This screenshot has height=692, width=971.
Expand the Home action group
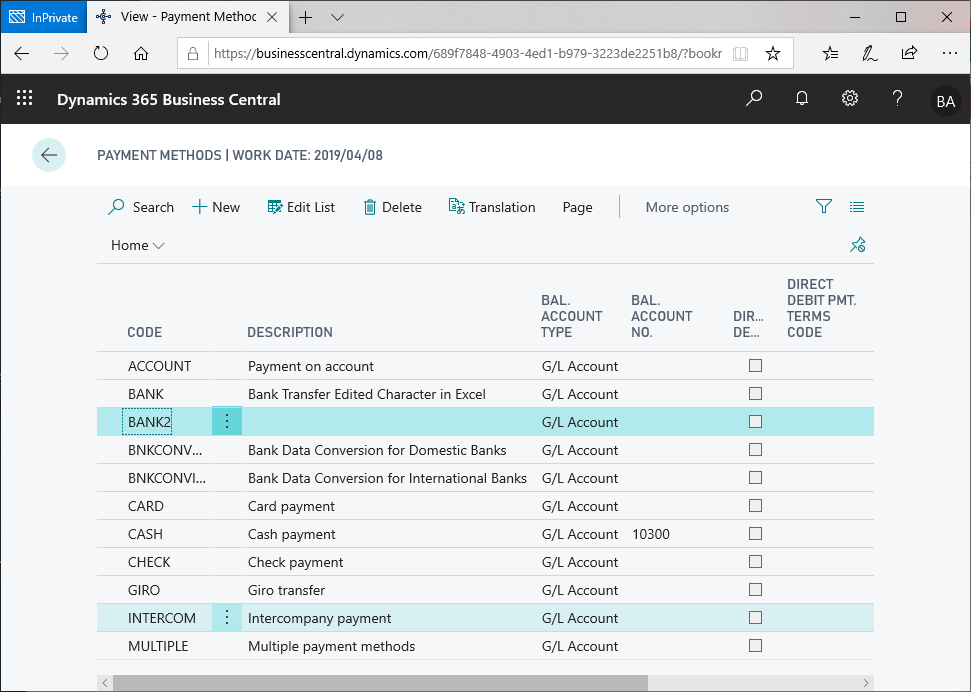[x=137, y=245]
